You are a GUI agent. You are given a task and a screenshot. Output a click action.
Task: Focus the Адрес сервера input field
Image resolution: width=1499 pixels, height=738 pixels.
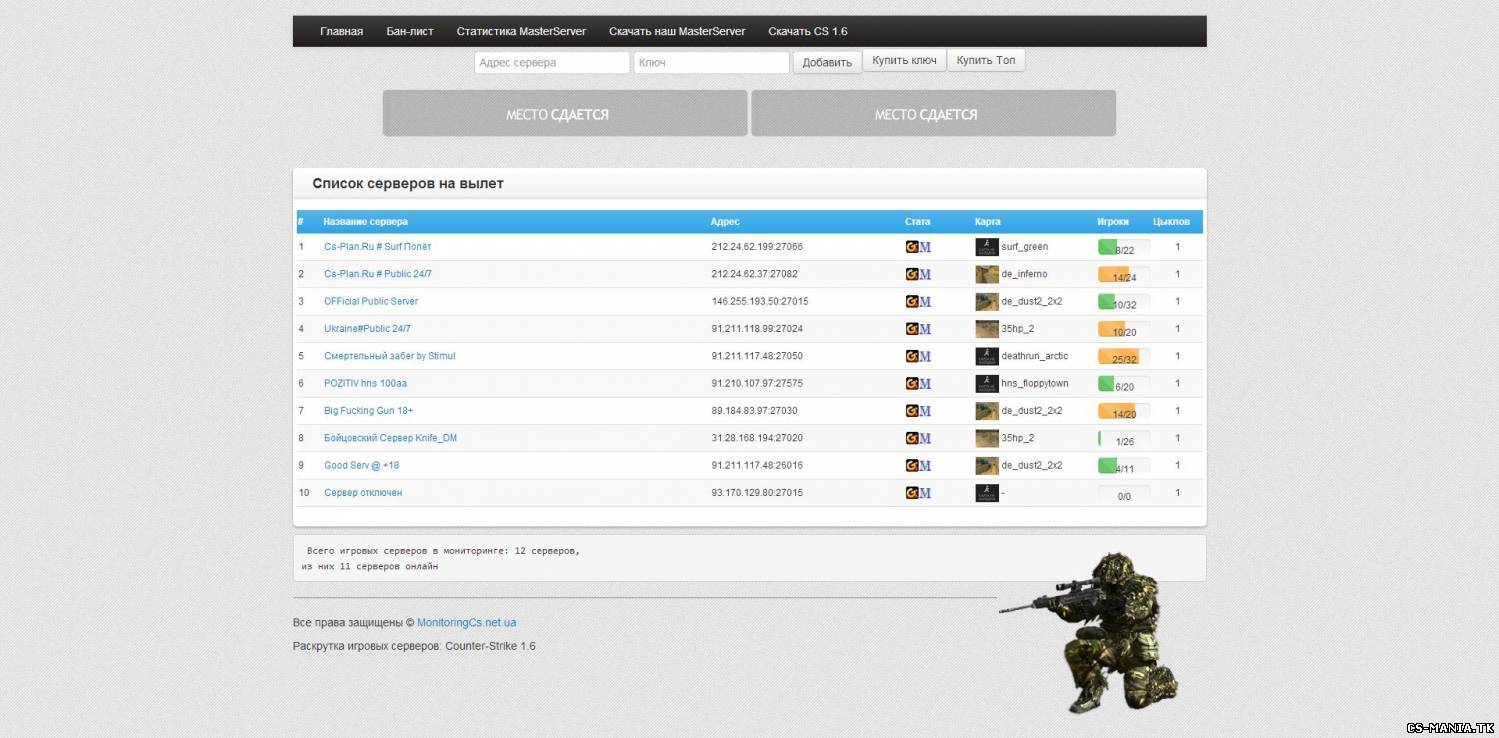click(551, 63)
